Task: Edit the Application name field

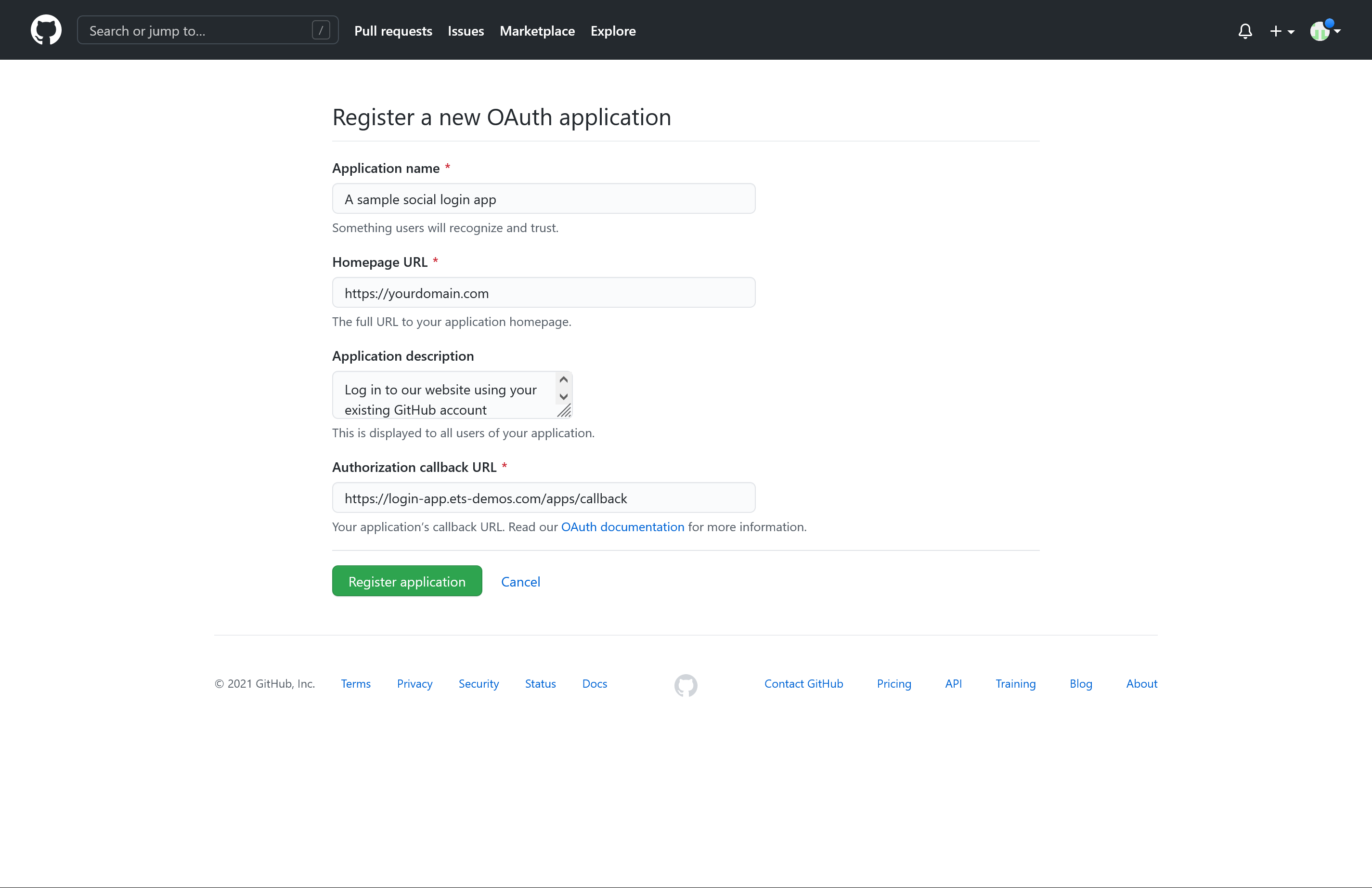Action: [544, 198]
